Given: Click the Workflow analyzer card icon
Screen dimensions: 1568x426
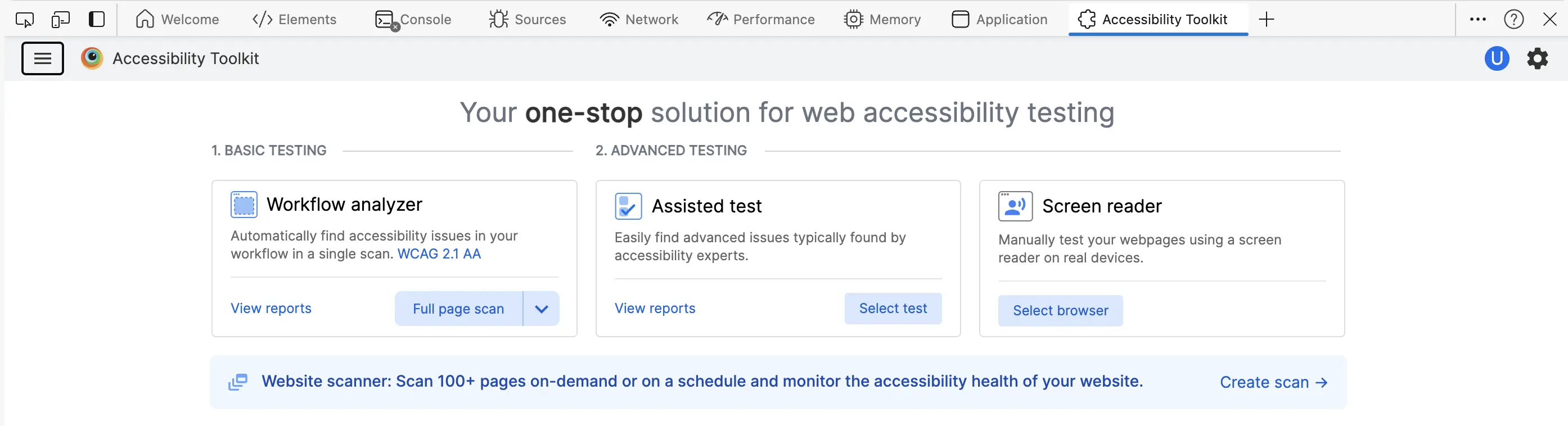Looking at the screenshot, I should click(x=244, y=205).
